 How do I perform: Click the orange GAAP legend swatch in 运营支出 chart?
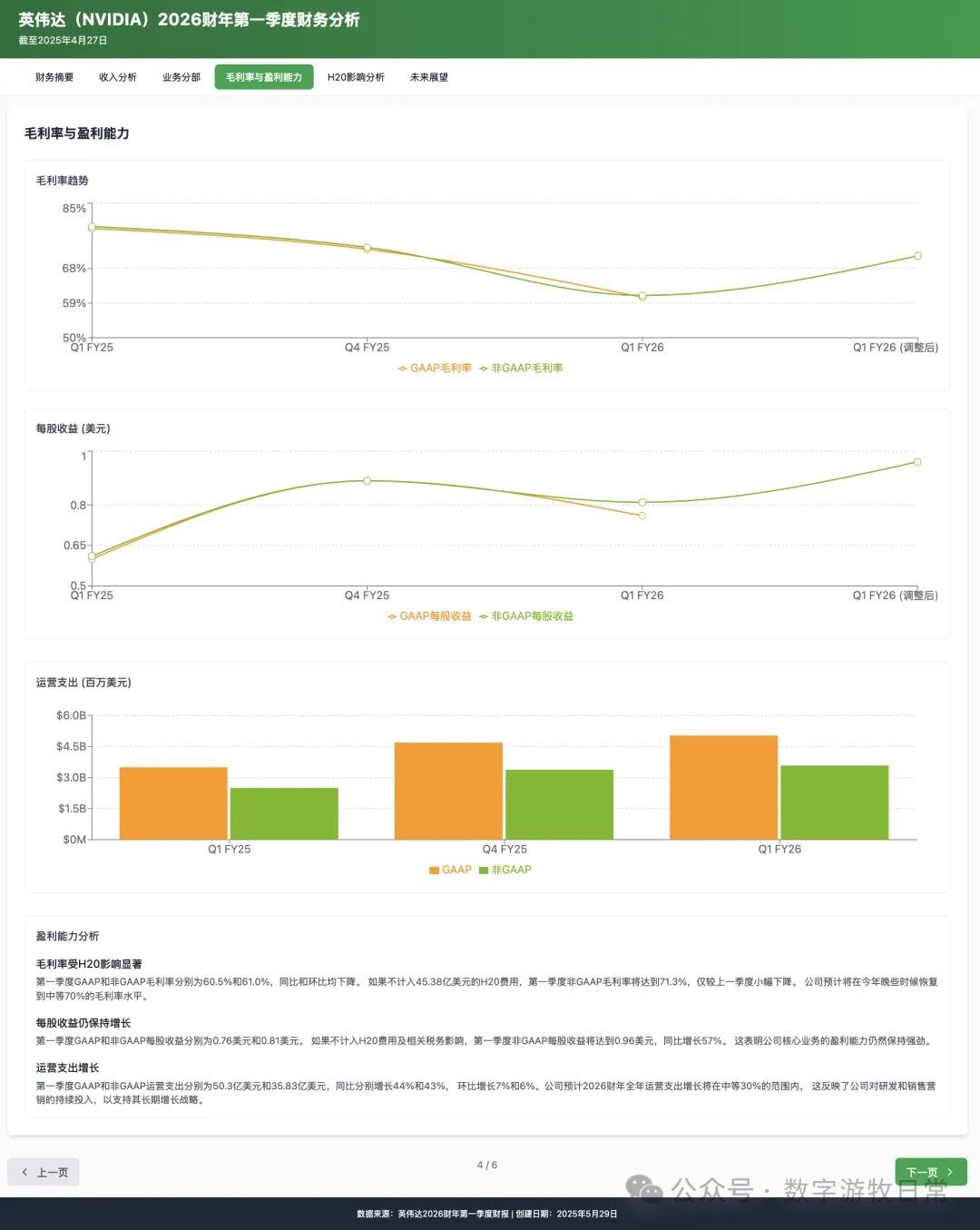[435, 870]
